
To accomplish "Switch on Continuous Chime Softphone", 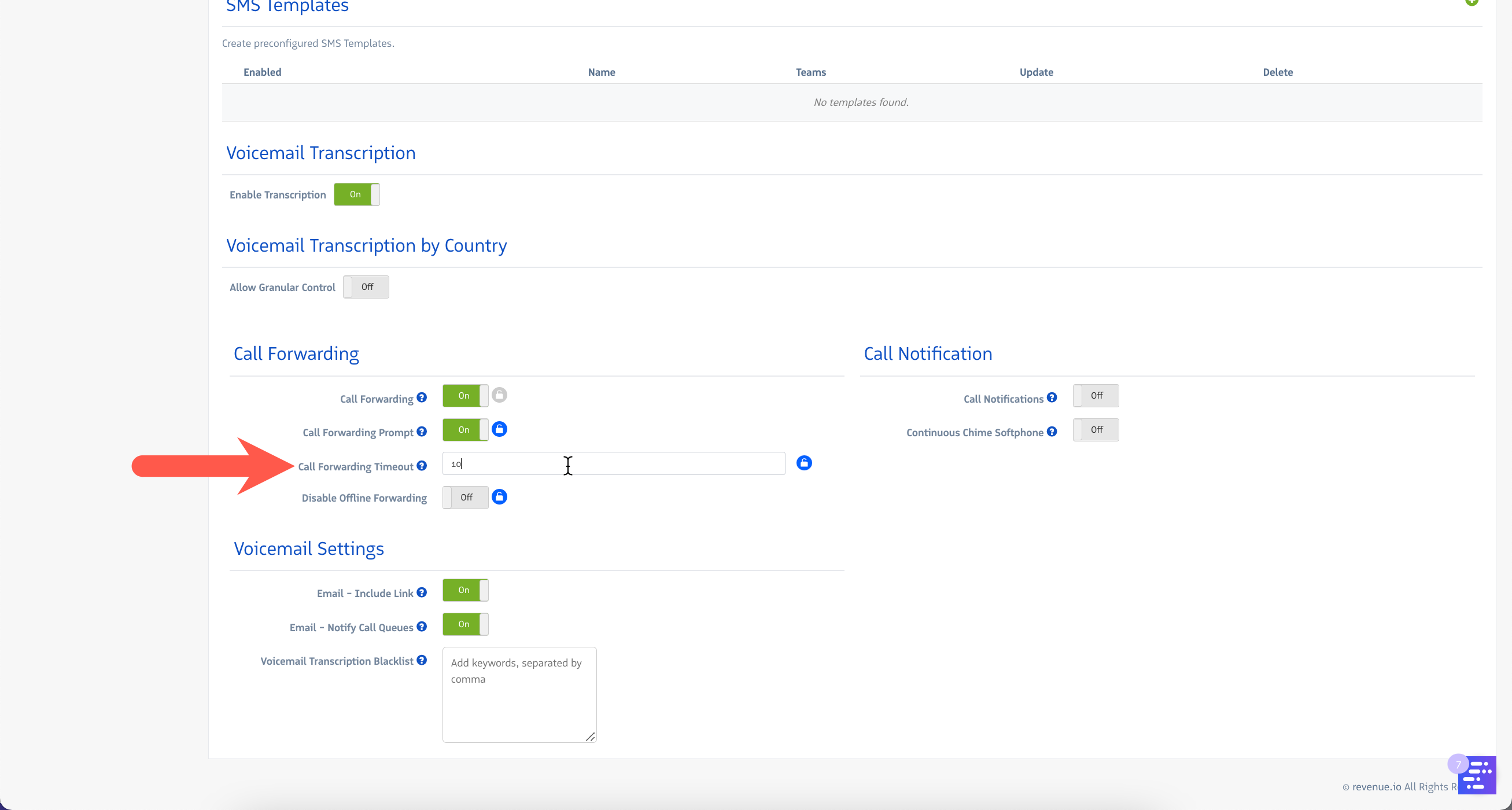I will (1096, 430).
